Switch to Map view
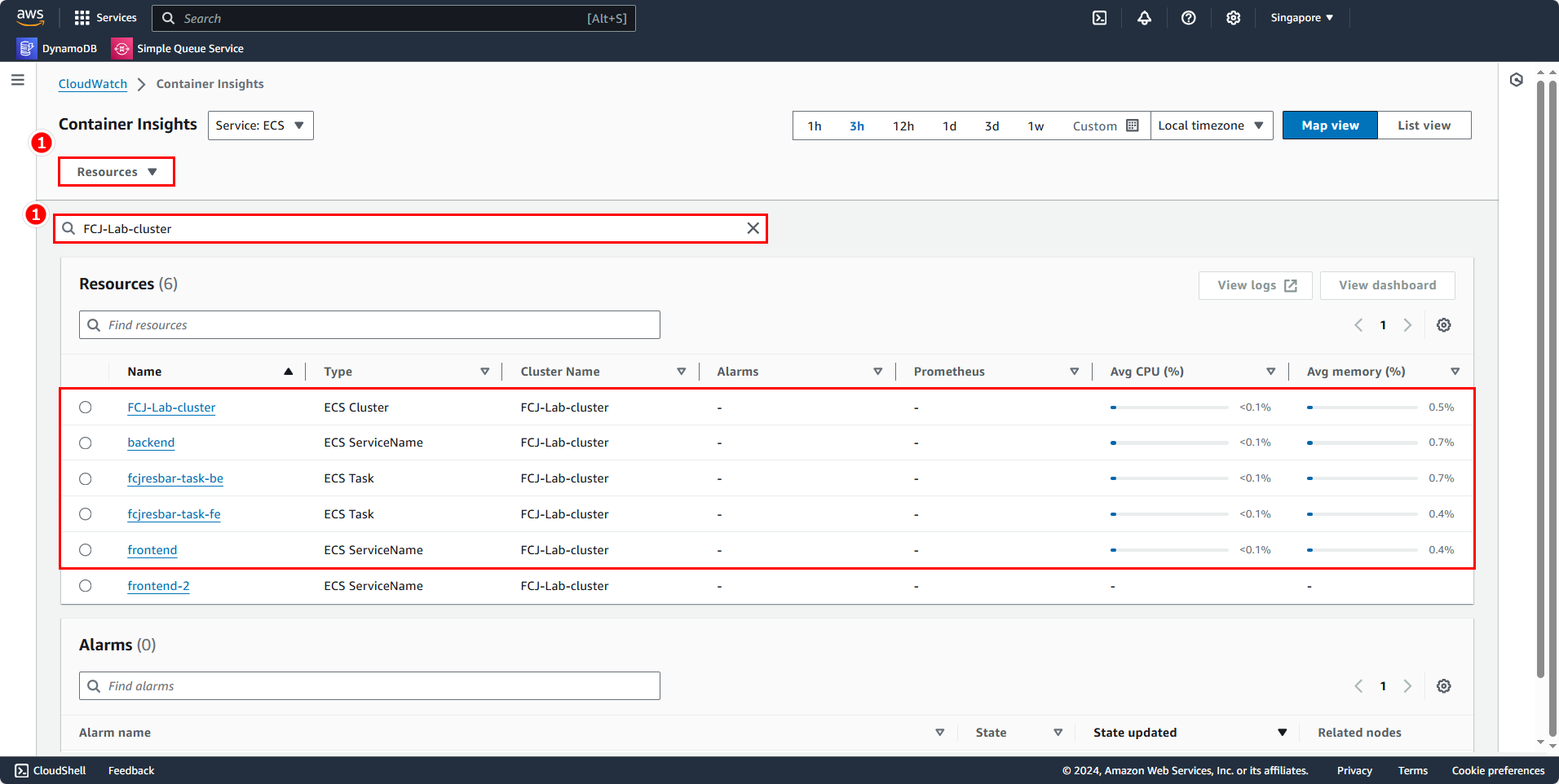The width and height of the screenshot is (1559, 784). [x=1331, y=126]
